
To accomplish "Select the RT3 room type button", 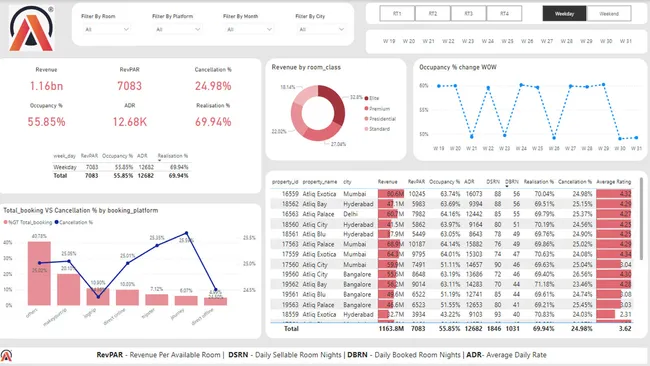I will tap(468, 13).
